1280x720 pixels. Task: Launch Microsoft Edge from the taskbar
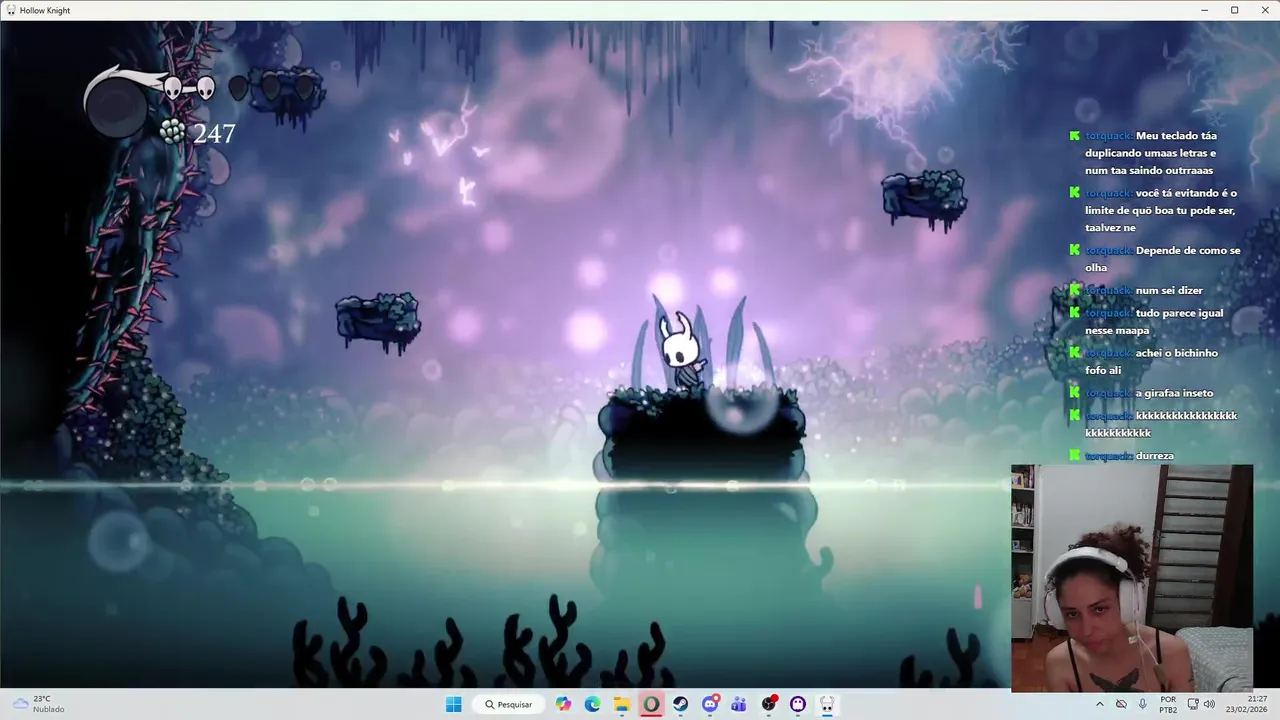pyautogui.click(x=593, y=704)
